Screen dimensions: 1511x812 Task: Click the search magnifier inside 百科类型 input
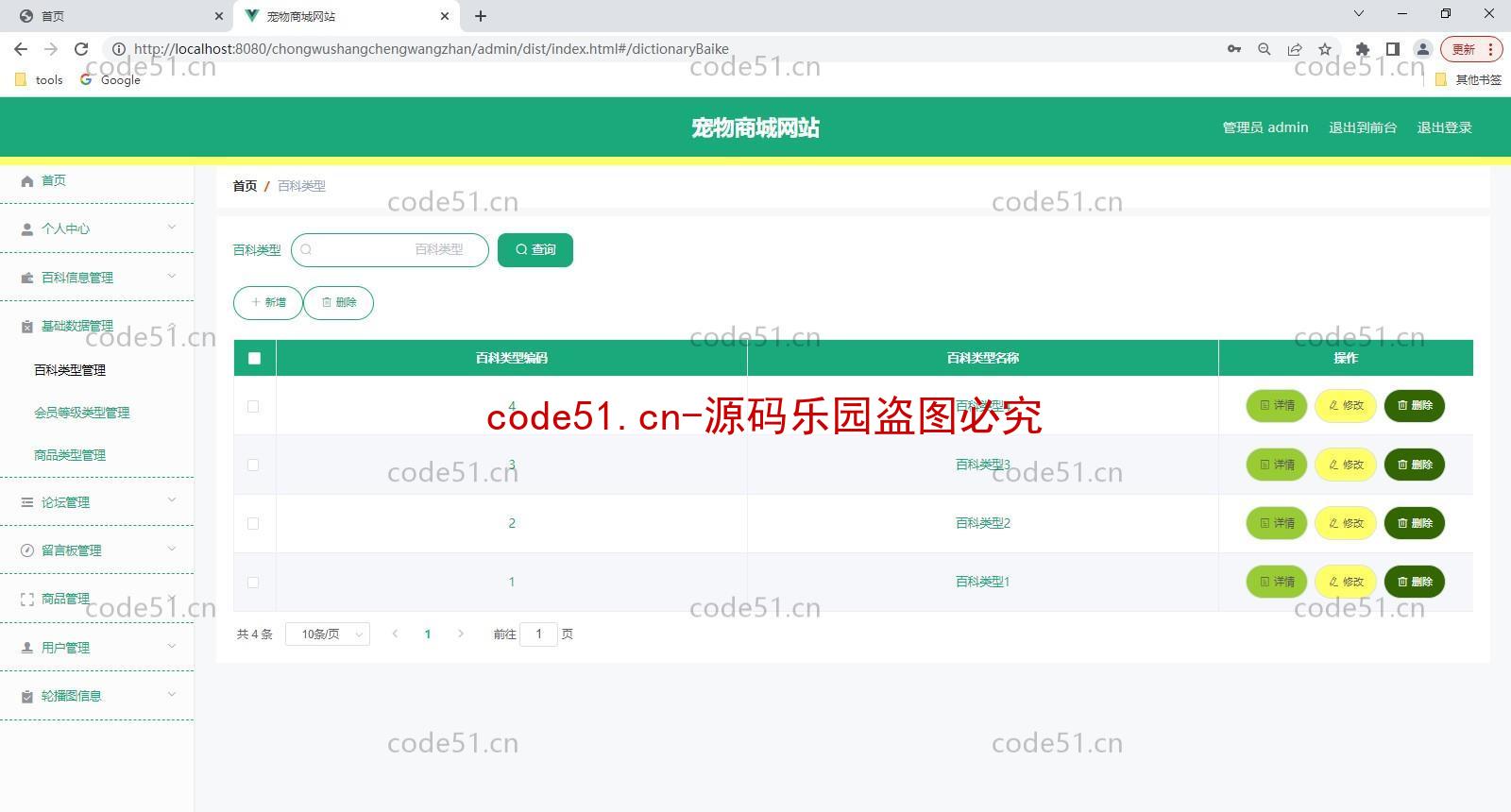pyautogui.click(x=306, y=250)
